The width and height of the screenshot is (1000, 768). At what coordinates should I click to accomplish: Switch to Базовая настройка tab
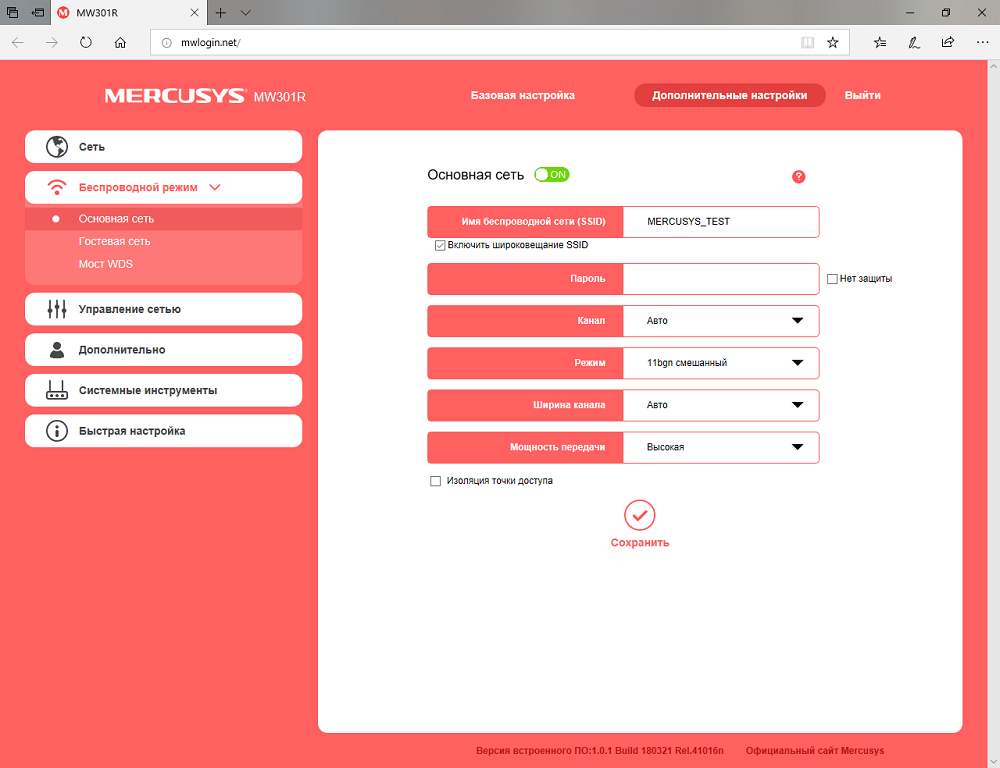[523, 95]
